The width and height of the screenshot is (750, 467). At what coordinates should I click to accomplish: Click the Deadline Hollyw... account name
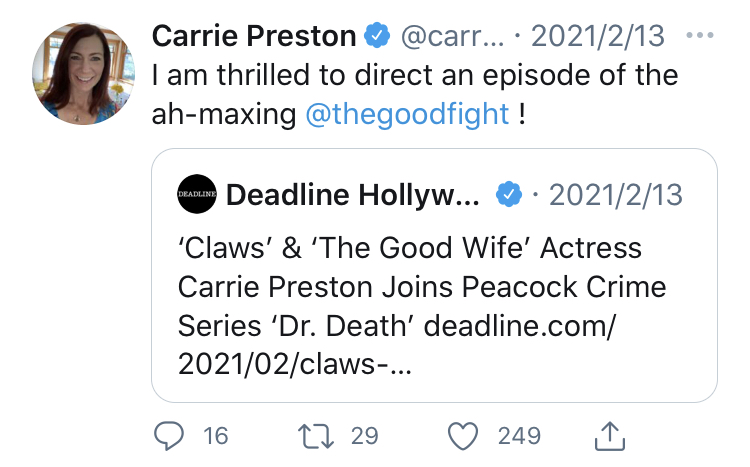click(x=353, y=195)
